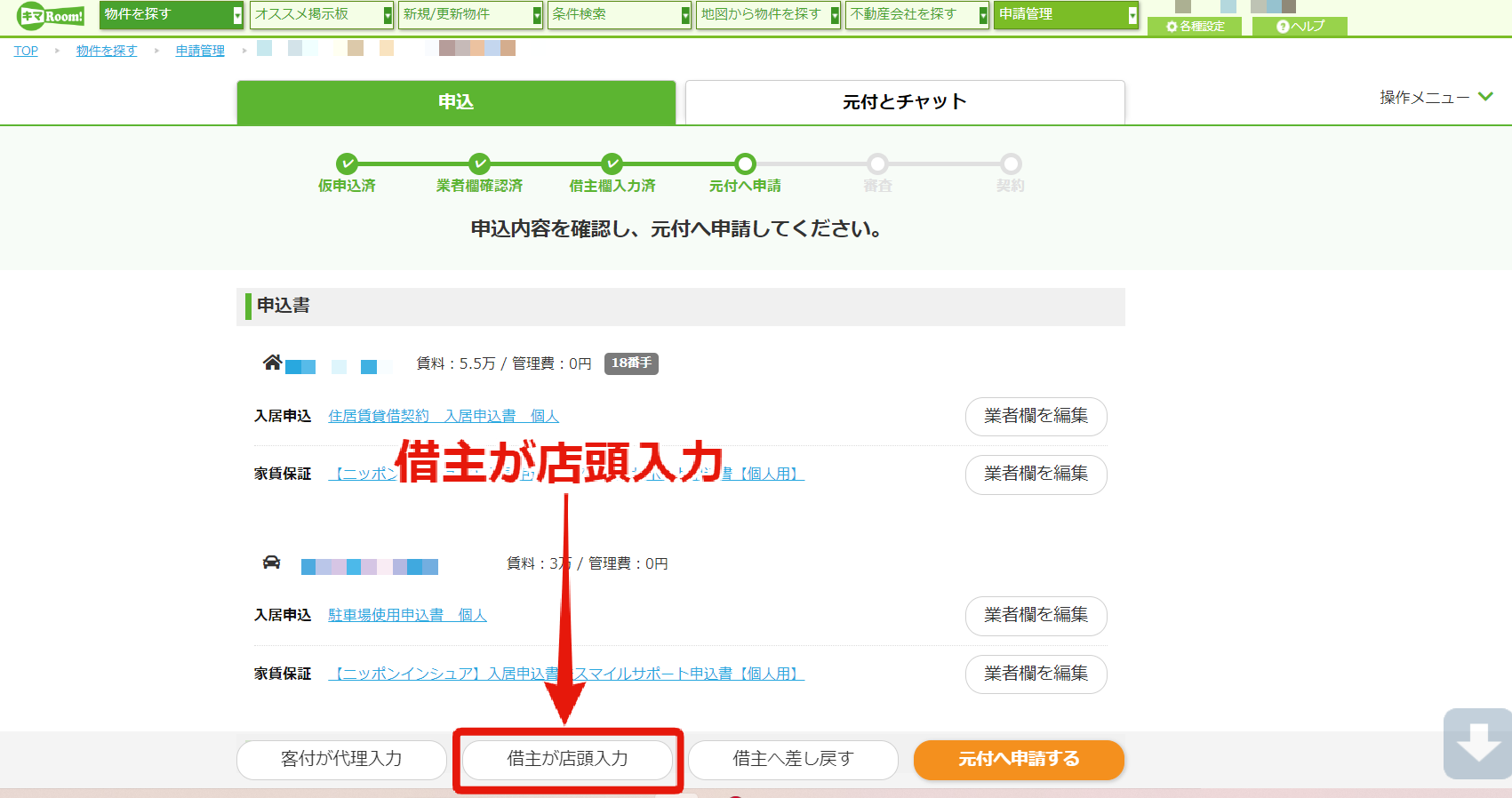Open 各種設定 gear settings

[x=1195, y=27]
